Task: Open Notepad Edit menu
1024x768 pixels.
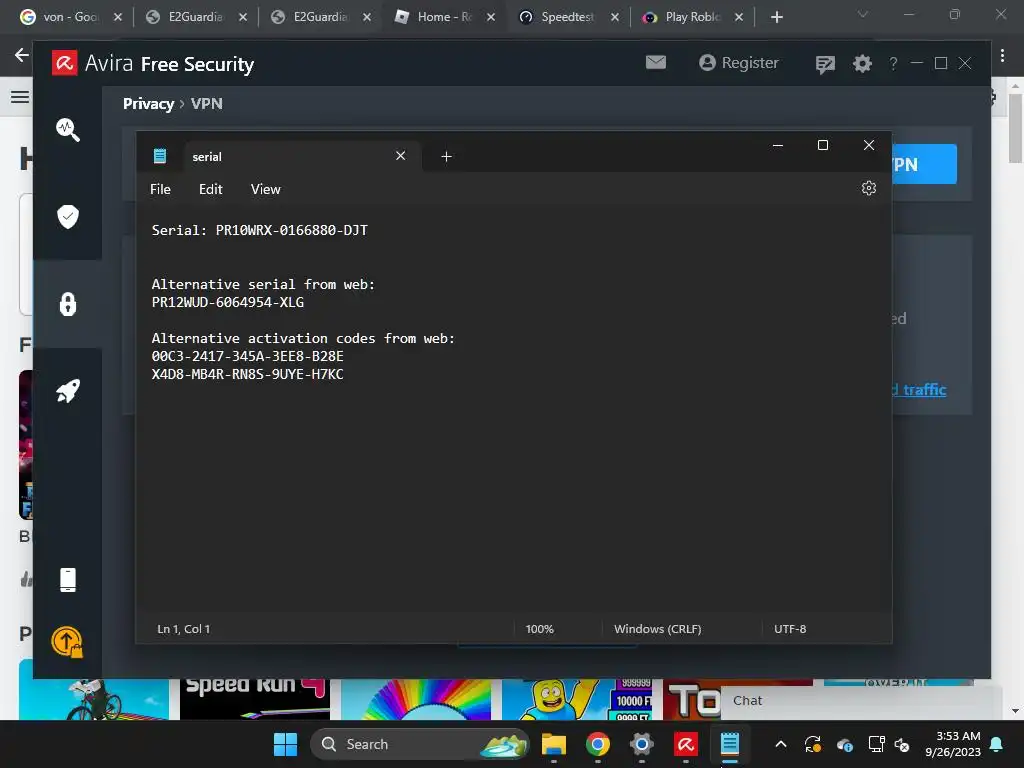Action: pyautogui.click(x=210, y=189)
